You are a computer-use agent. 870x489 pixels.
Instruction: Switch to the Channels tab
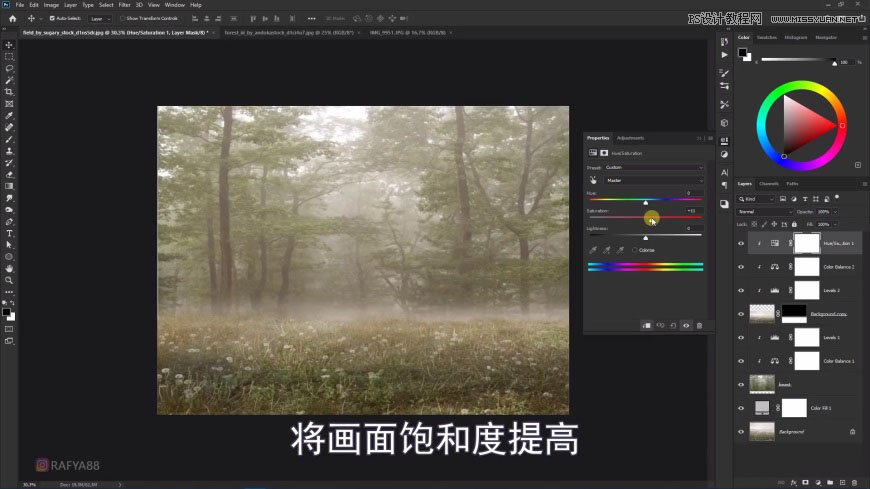[x=769, y=184]
